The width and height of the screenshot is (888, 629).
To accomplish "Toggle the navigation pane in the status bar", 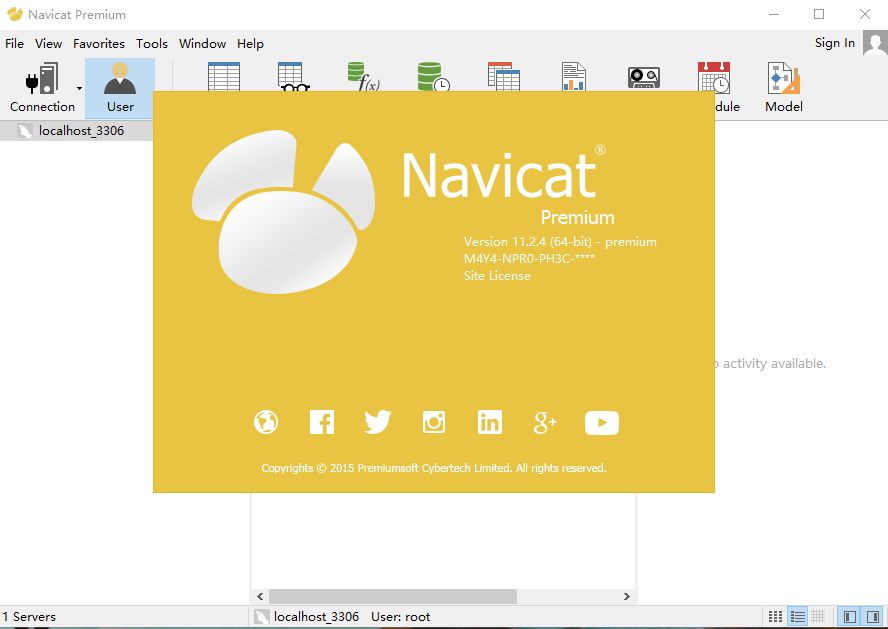I will tap(848, 616).
